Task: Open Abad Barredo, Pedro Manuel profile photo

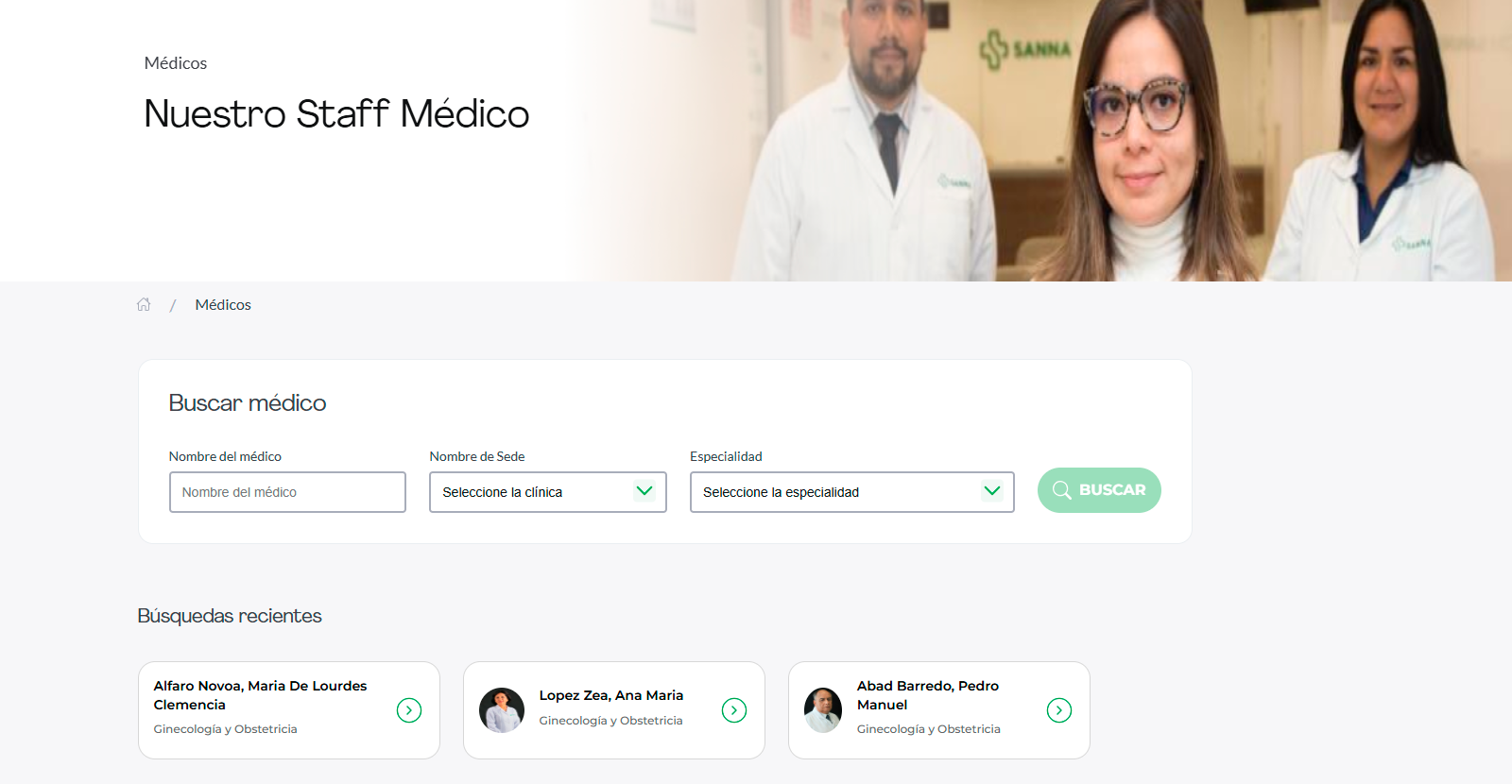Action: [823, 710]
